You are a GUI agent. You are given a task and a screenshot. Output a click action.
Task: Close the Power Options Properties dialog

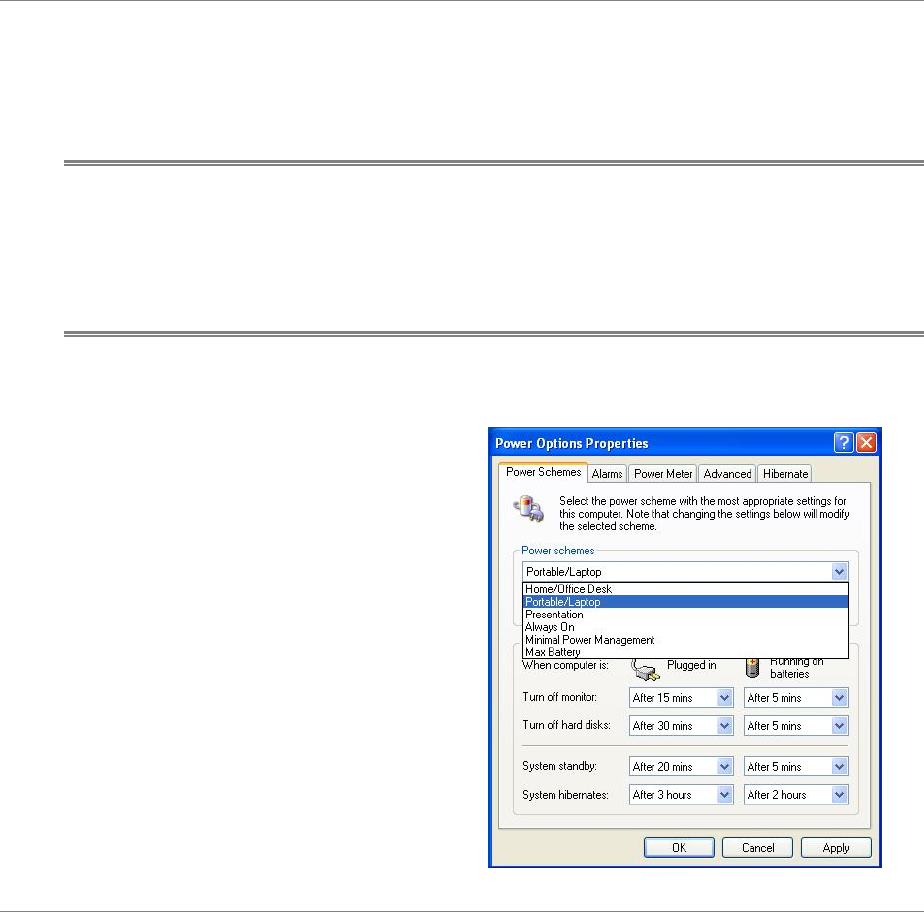coord(866,442)
